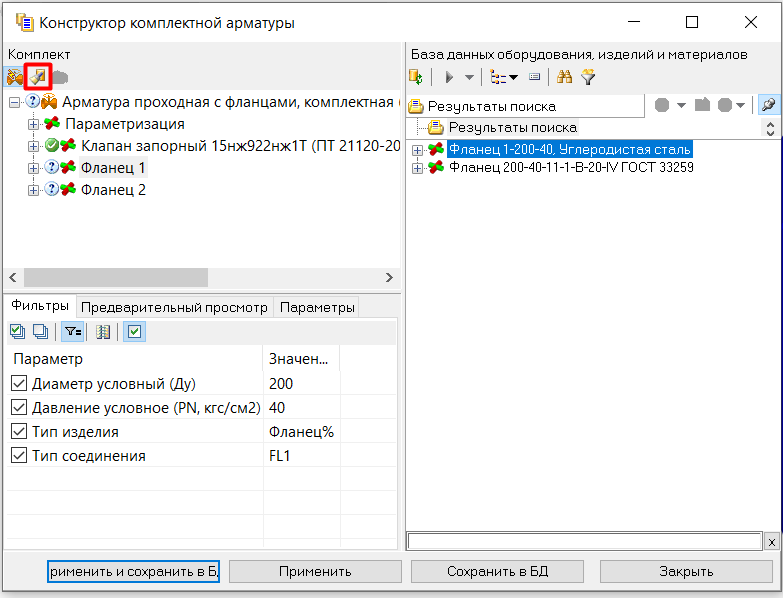784x599 pixels.
Task: Select Фланец 200-40-11-1-B-20-IV ГОСТ 33259 result
Action: (571, 167)
